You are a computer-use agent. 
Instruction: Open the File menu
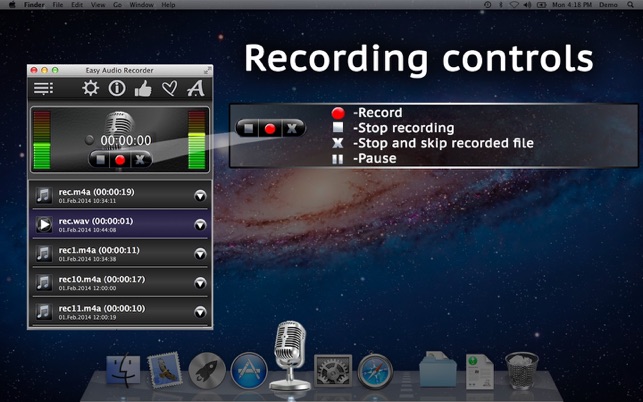pyautogui.click(x=58, y=5)
